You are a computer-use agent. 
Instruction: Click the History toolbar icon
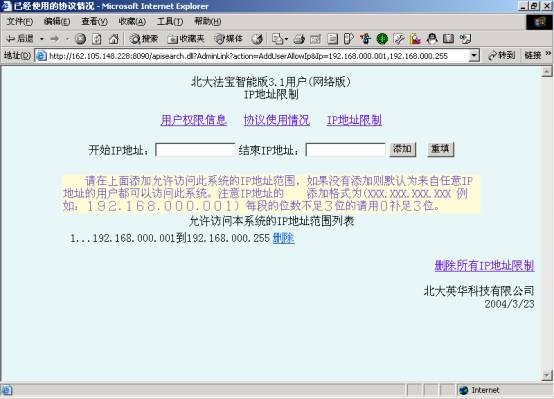pyautogui.click(x=258, y=39)
